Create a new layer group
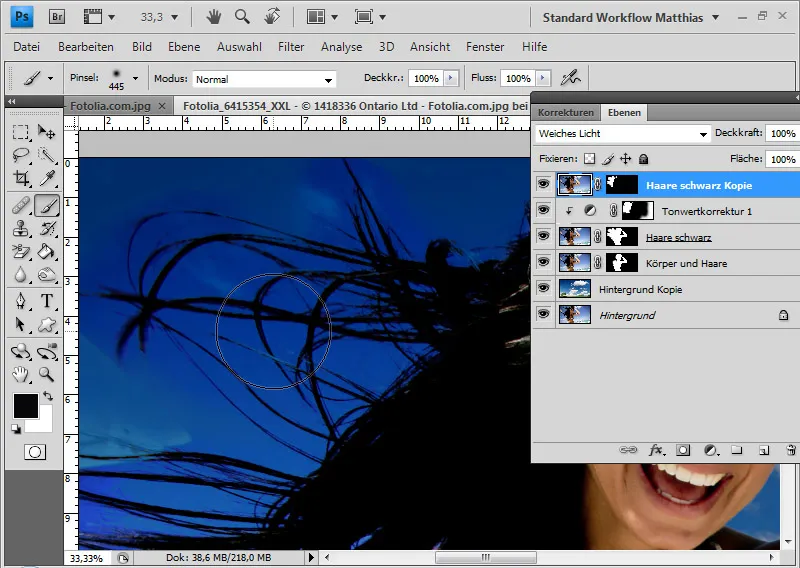This screenshot has width=800, height=568. (736, 450)
